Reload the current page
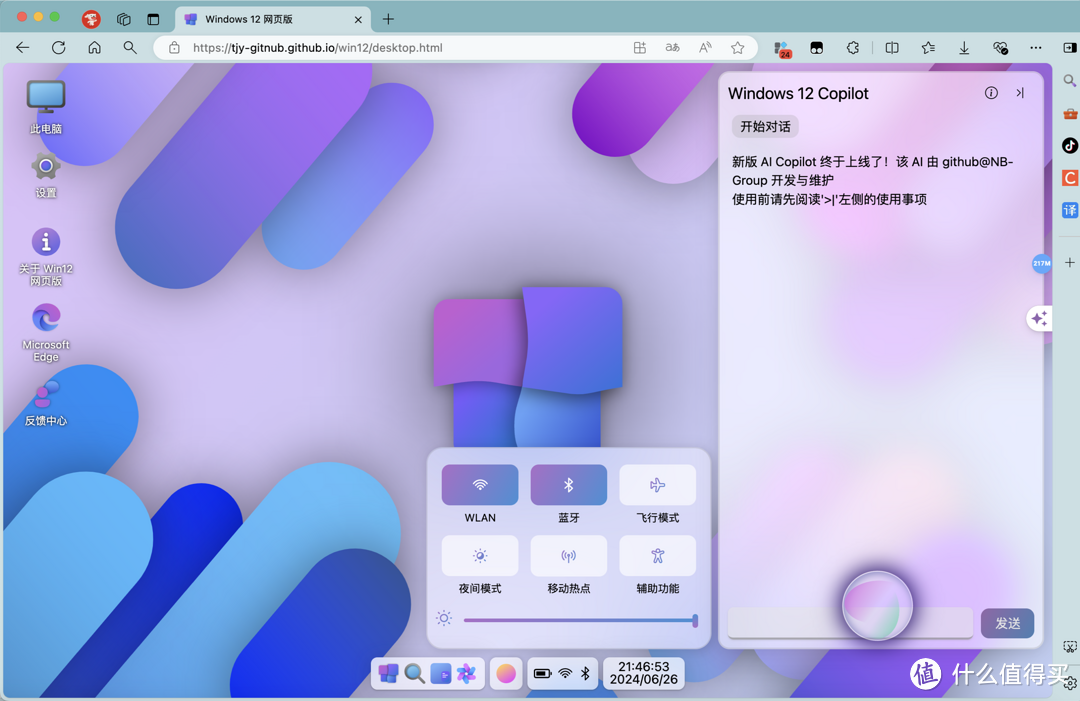Screen dimensions: 1080x701 click(59, 48)
